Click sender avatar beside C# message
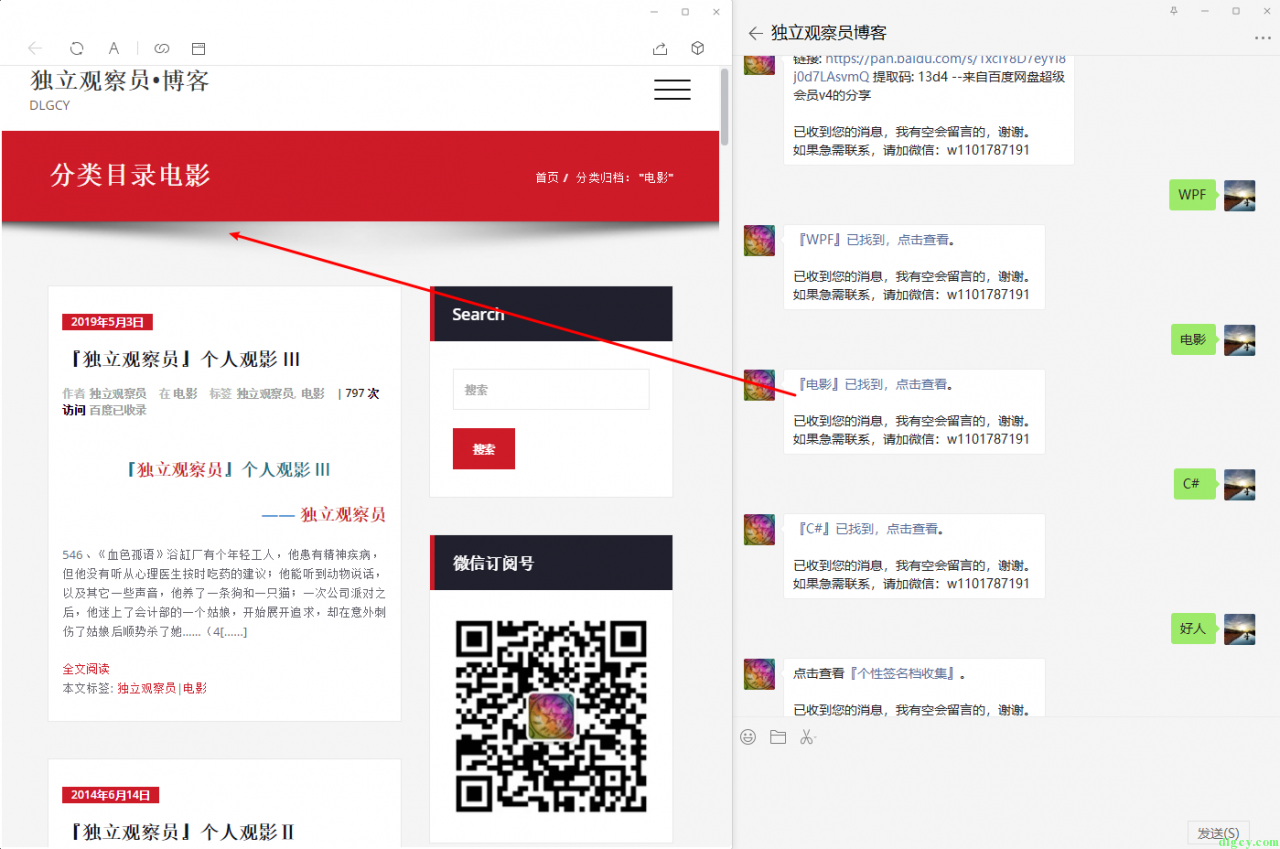This screenshot has height=849, width=1280. [1239, 484]
